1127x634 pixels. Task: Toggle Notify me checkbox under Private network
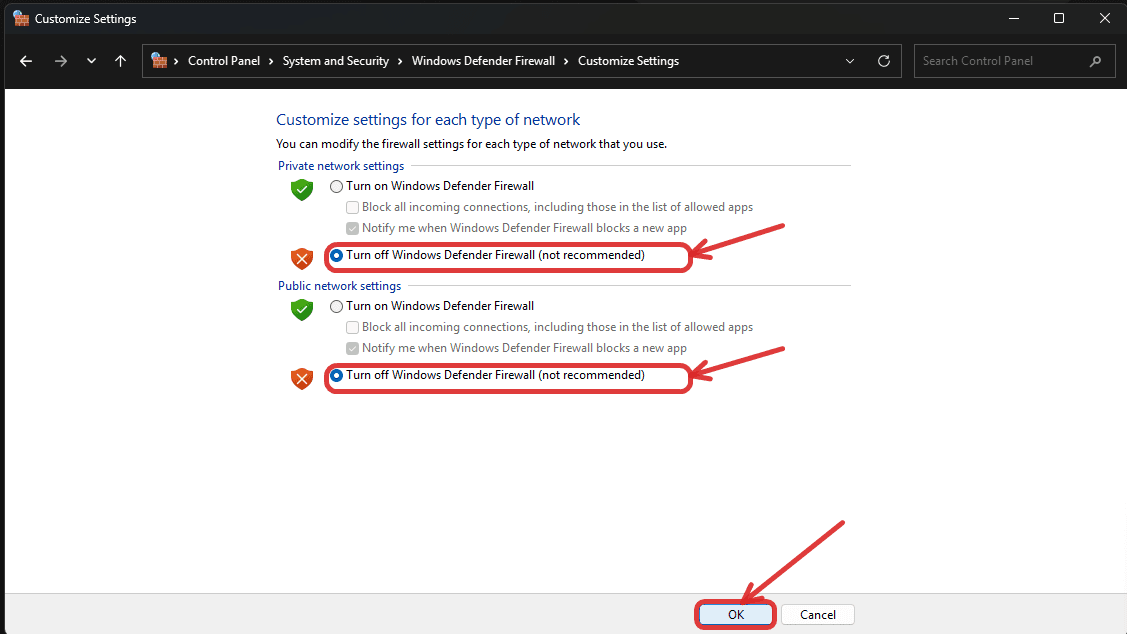pyautogui.click(x=352, y=229)
